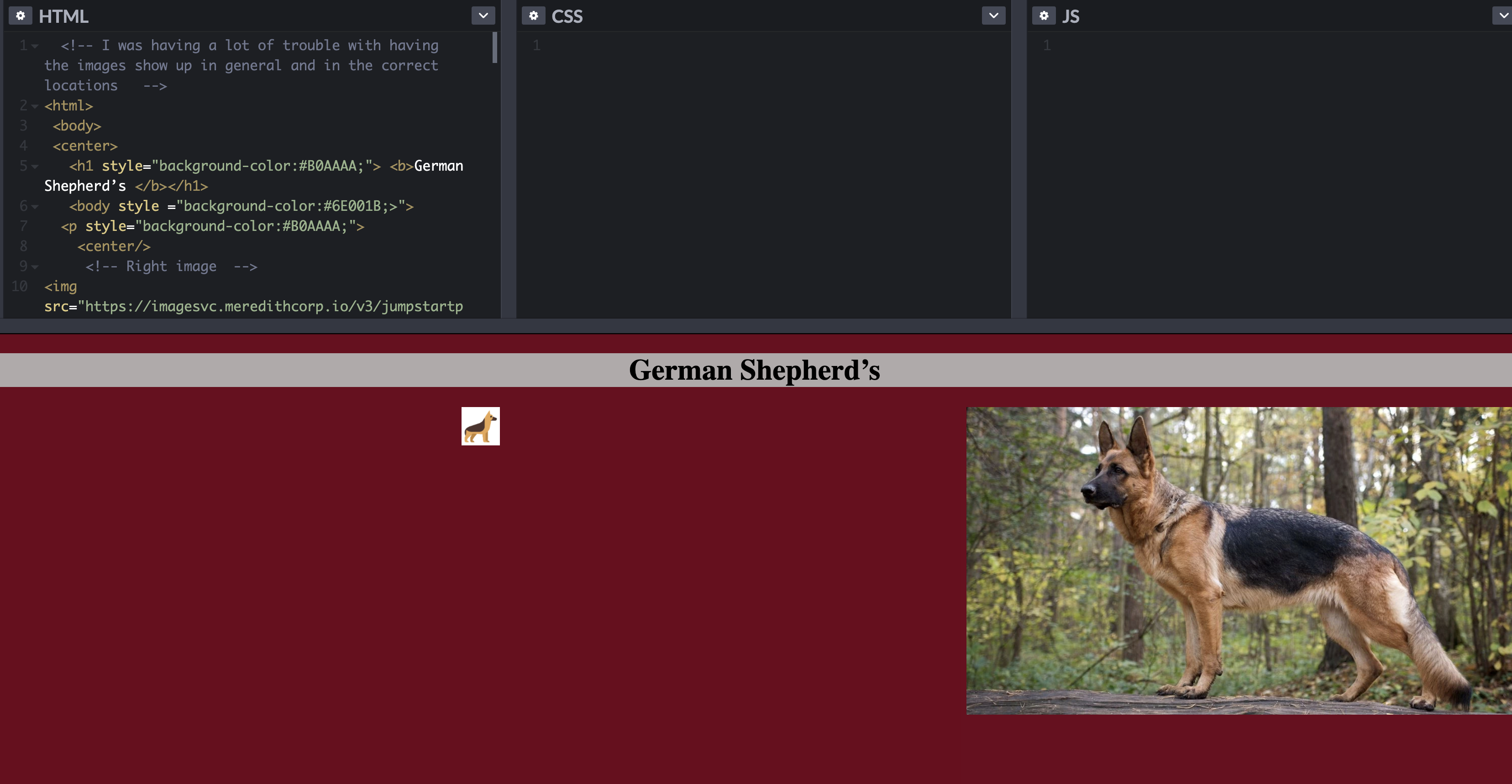1512x784 pixels.
Task: Open JS editor settings gear
Action: coord(1044,16)
